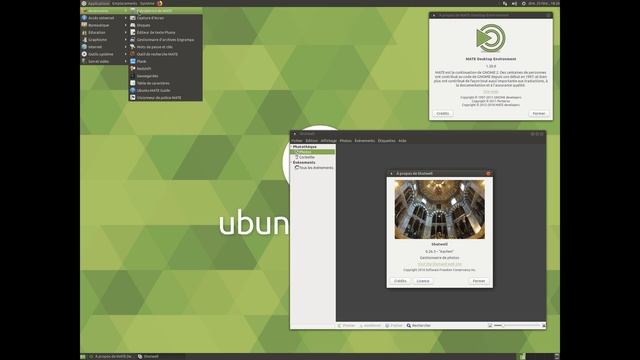Screen dimensions: 640x360
Task: Open Mots de passe et clés icon
Action: tap(133, 47)
